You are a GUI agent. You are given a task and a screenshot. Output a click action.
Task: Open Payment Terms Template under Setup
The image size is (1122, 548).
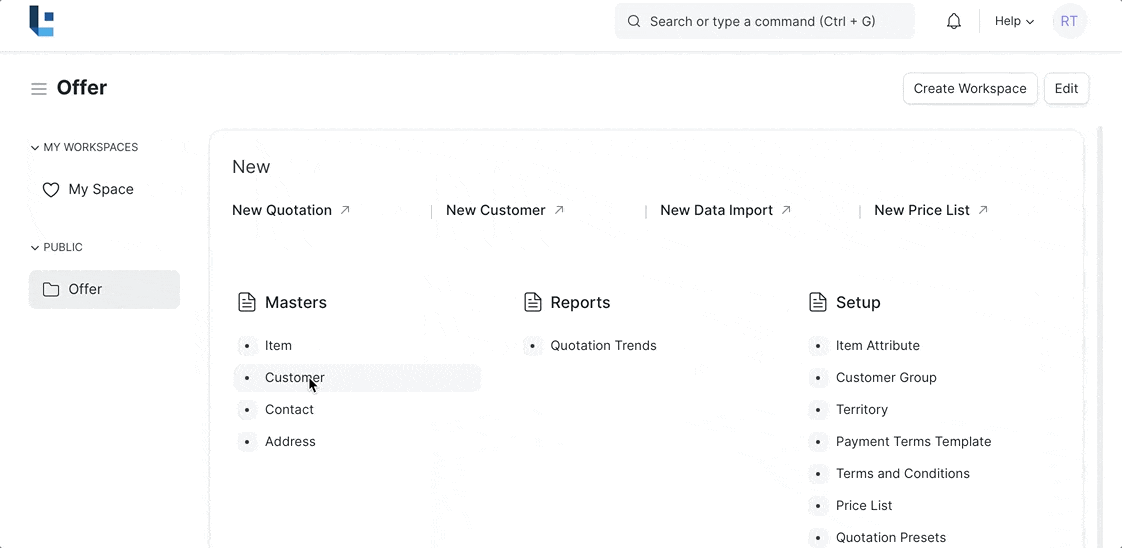[x=913, y=441]
